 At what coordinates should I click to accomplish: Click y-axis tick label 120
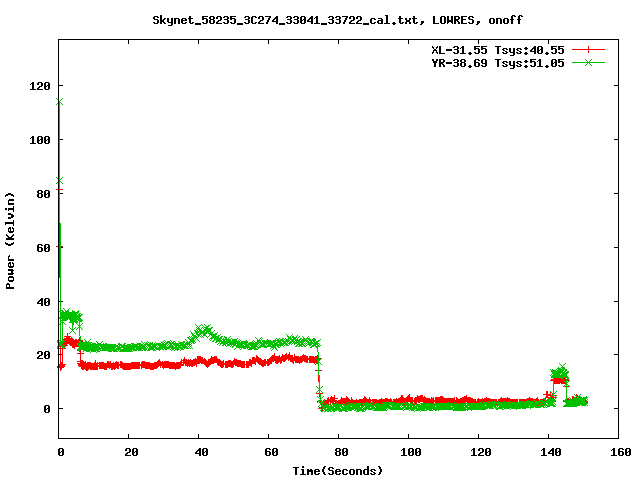pos(40,86)
